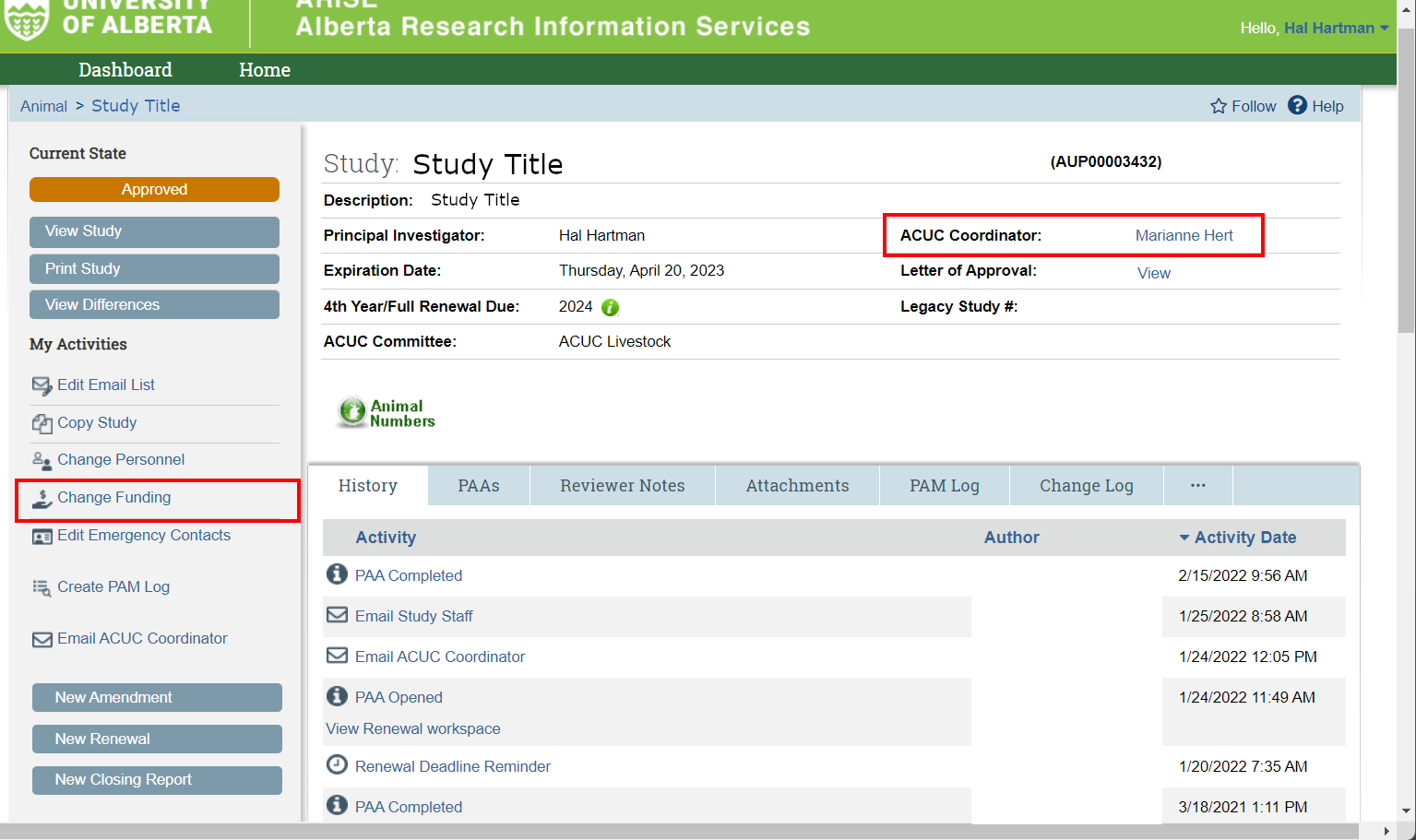This screenshot has width=1416, height=840.
Task: Expand the more tabs ellipsis
Action: coord(1197,485)
